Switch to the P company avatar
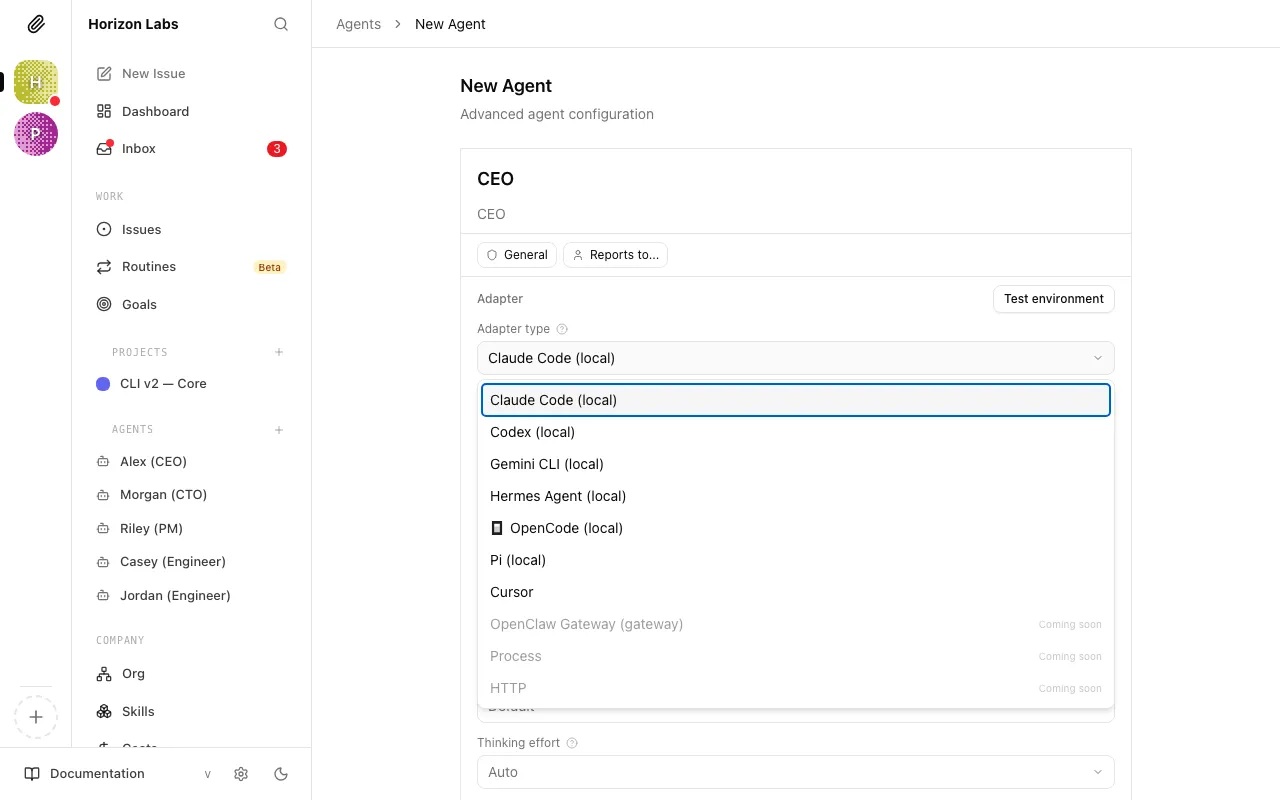 [36, 134]
